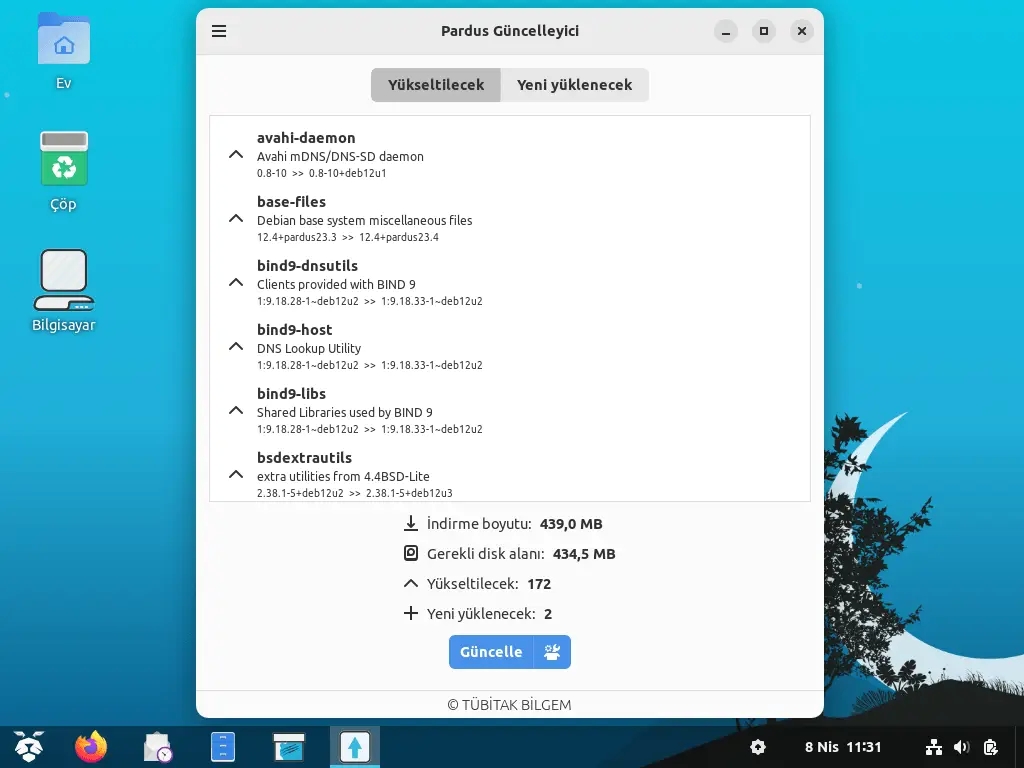Click the disk icon next to Gerekli disk alanı

tap(411, 553)
